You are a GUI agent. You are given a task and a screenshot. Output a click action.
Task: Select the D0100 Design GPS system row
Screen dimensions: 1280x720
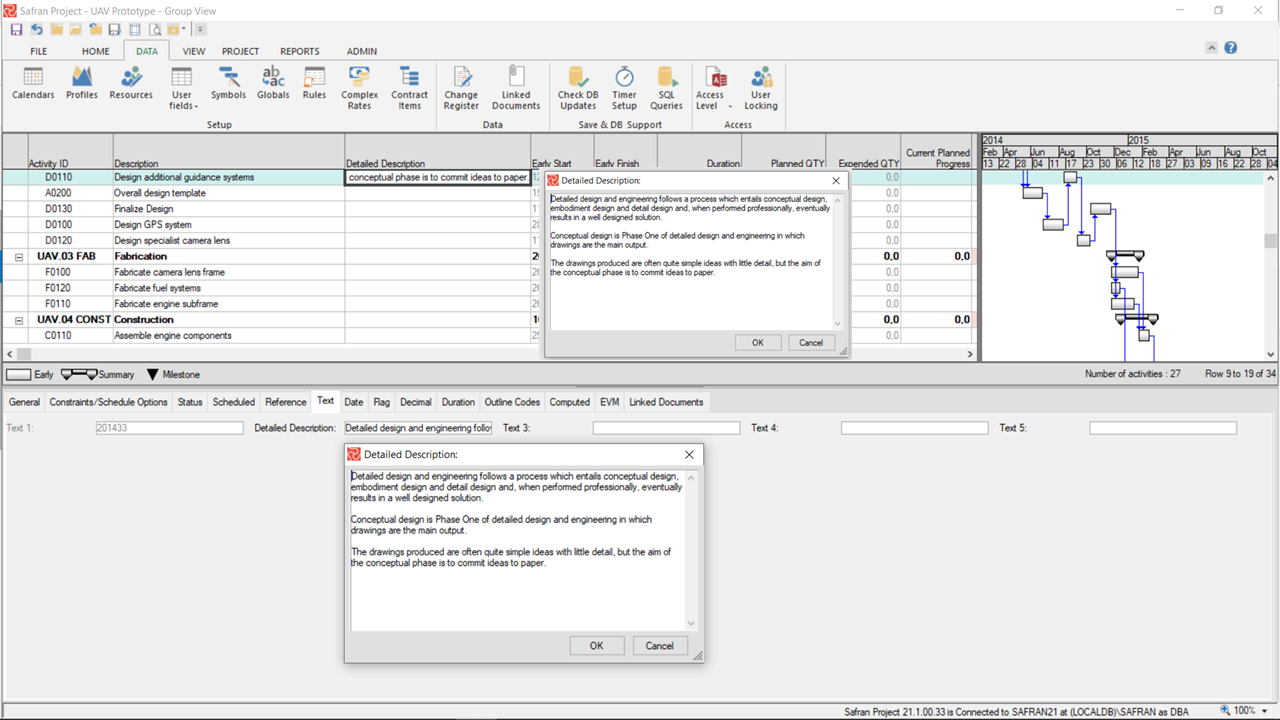click(x=488, y=225)
